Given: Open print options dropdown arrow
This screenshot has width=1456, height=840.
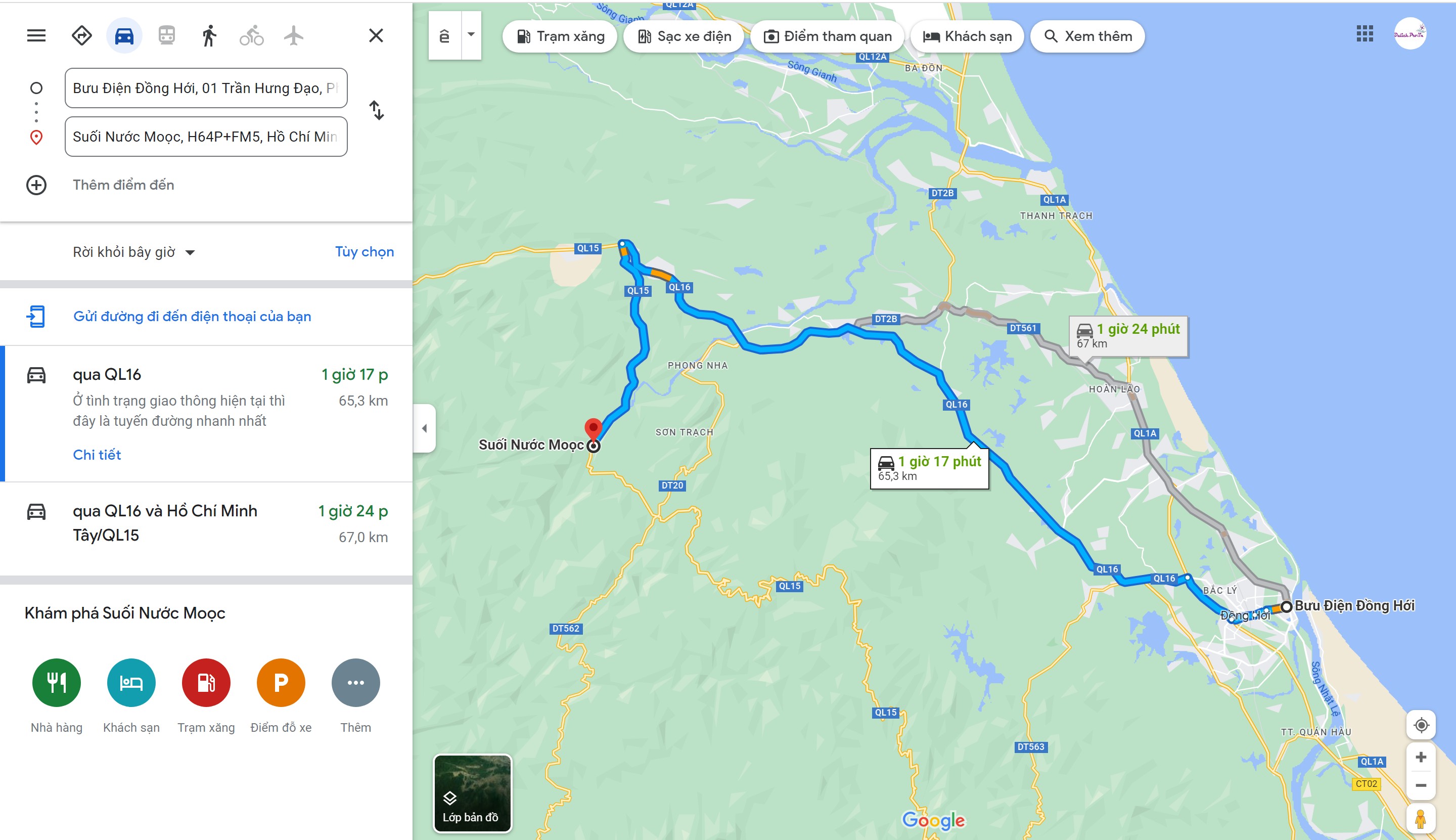Looking at the screenshot, I should [471, 34].
